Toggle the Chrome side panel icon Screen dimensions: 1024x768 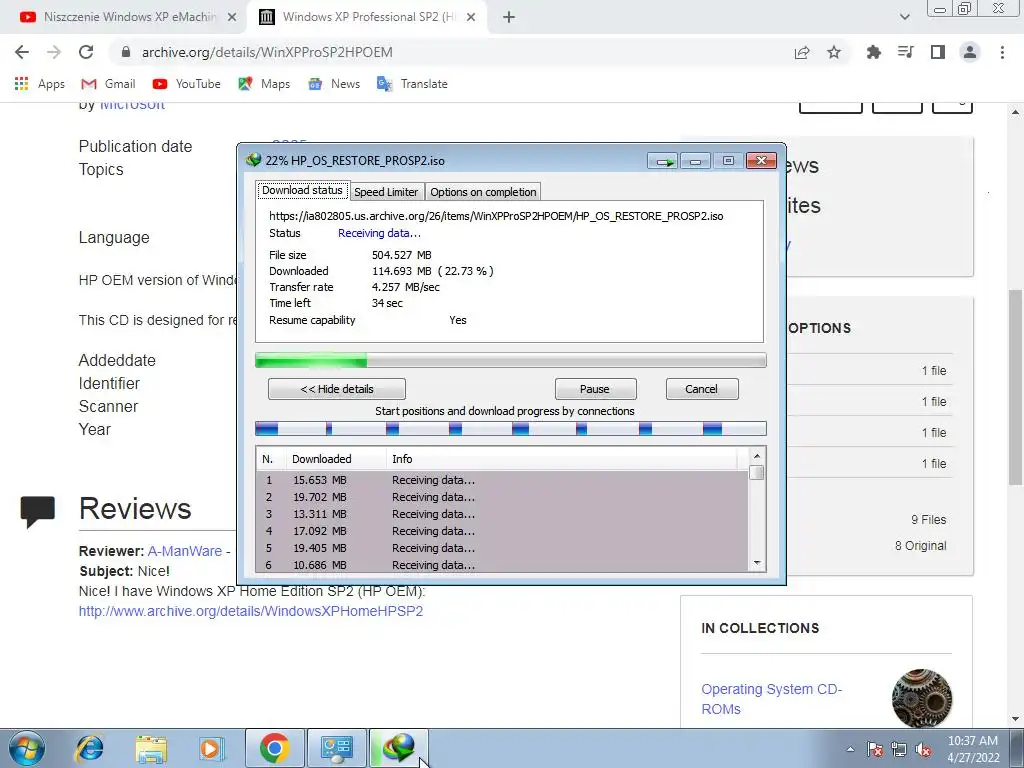938,52
